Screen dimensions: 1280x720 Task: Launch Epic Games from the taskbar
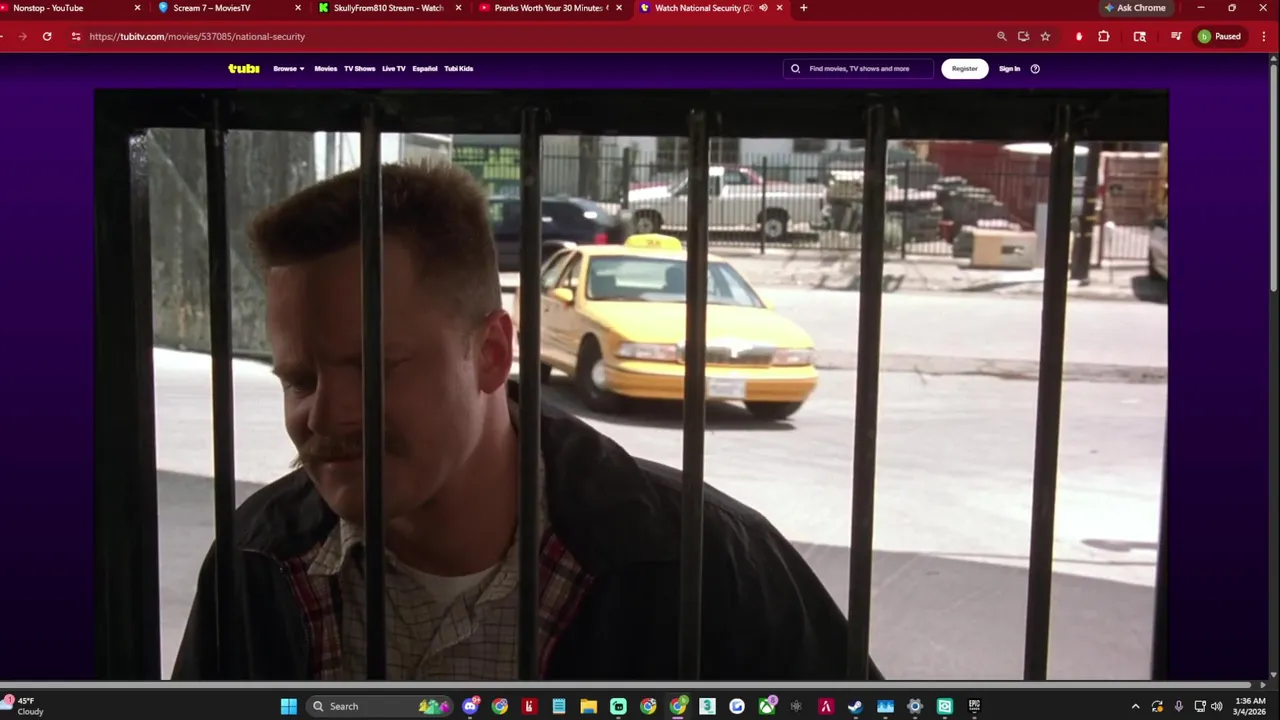974,706
